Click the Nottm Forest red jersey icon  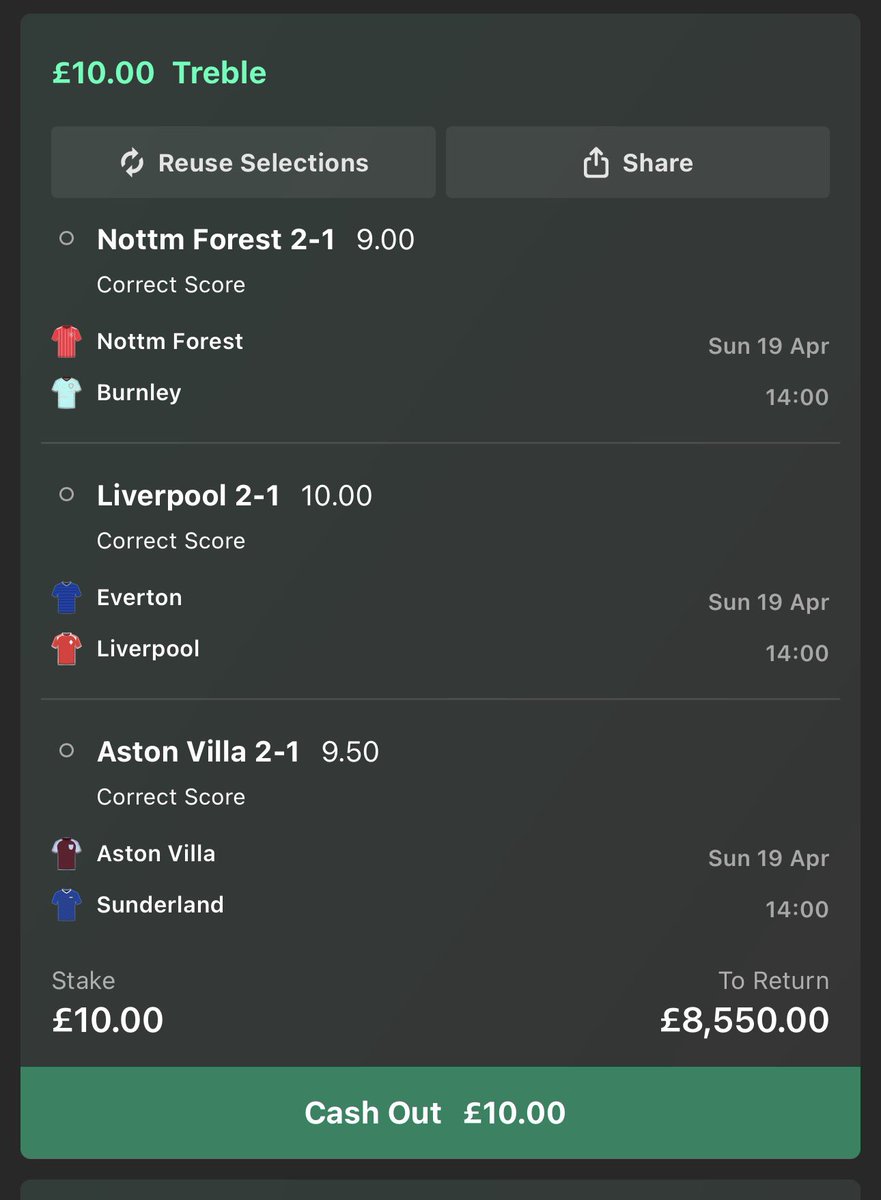pos(66,340)
